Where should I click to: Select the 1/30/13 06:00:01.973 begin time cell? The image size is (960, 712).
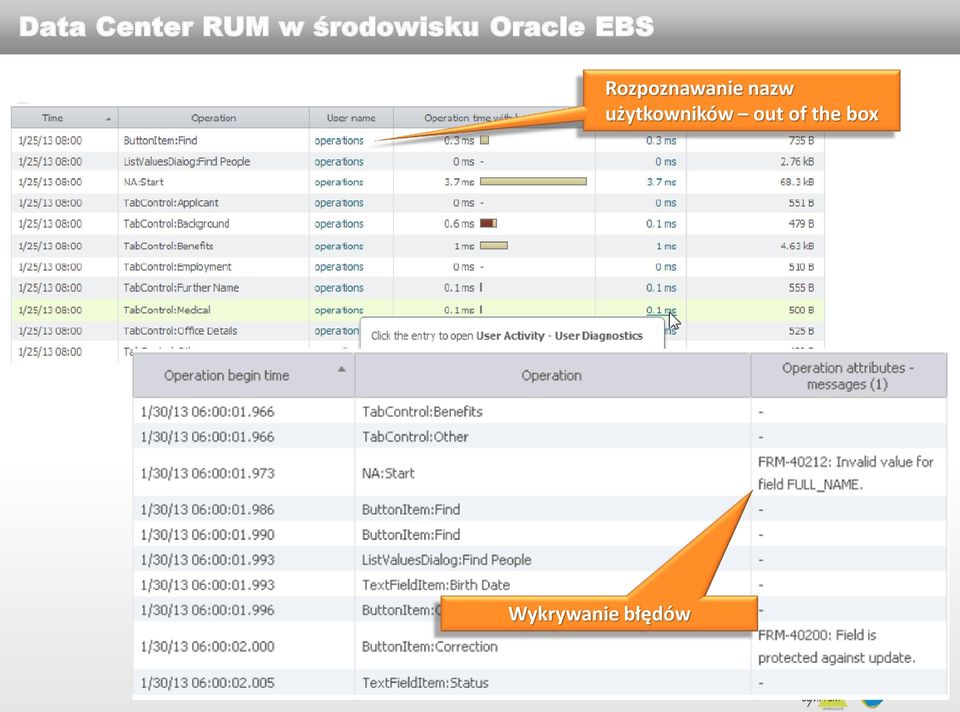(x=208, y=473)
